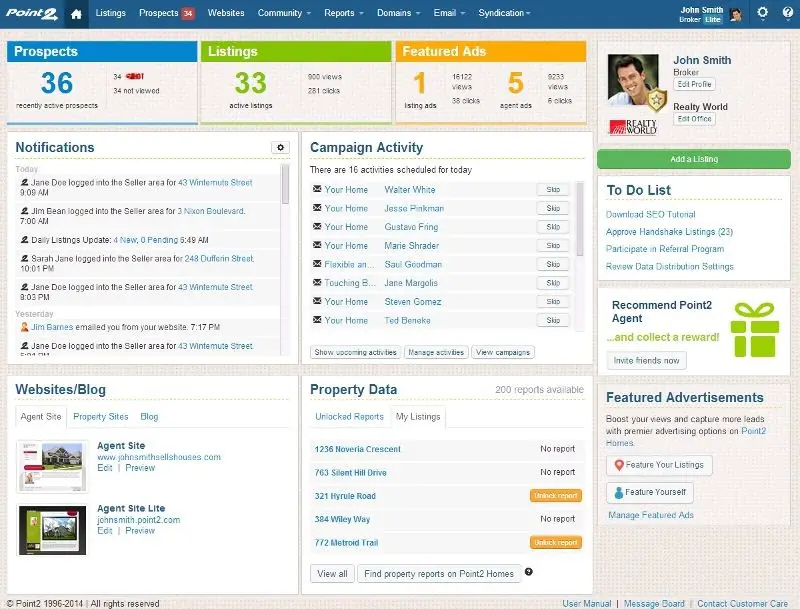The image size is (800, 609).
Task: Open 3 Nixon Boulevard notification link
Action: 211,211
